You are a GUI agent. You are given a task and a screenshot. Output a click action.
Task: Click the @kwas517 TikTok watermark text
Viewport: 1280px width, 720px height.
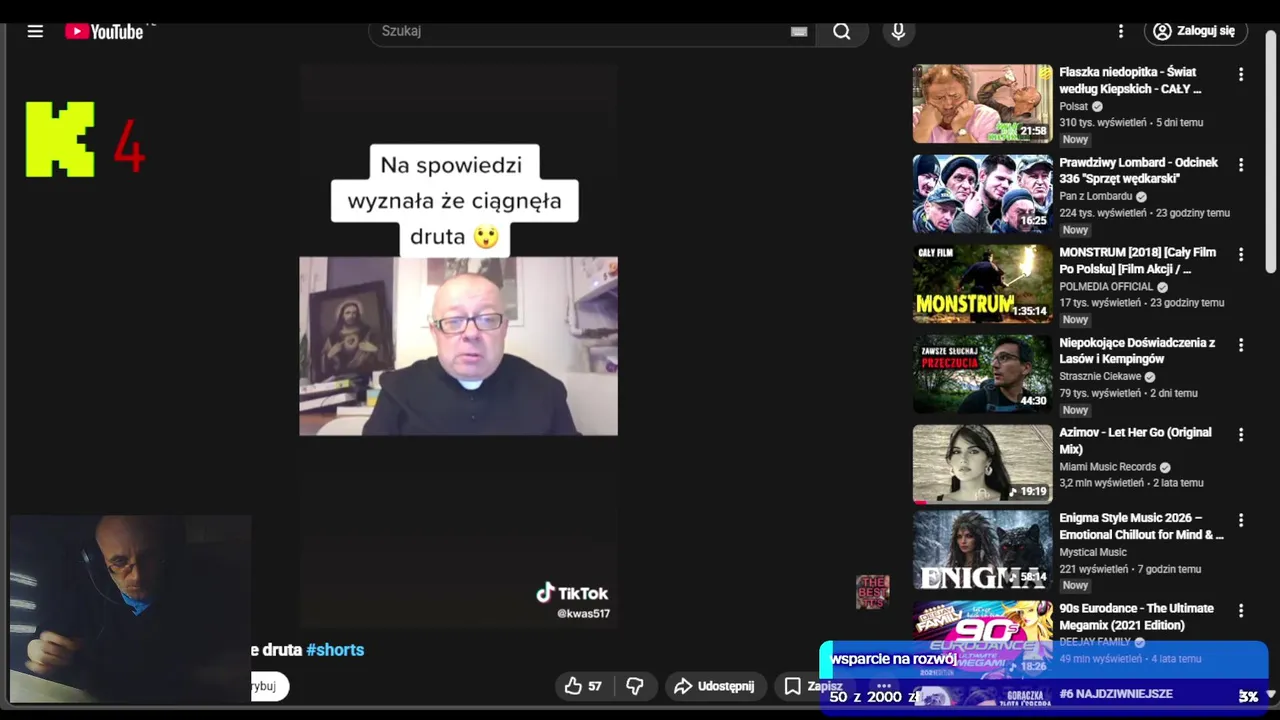tap(583, 613)
